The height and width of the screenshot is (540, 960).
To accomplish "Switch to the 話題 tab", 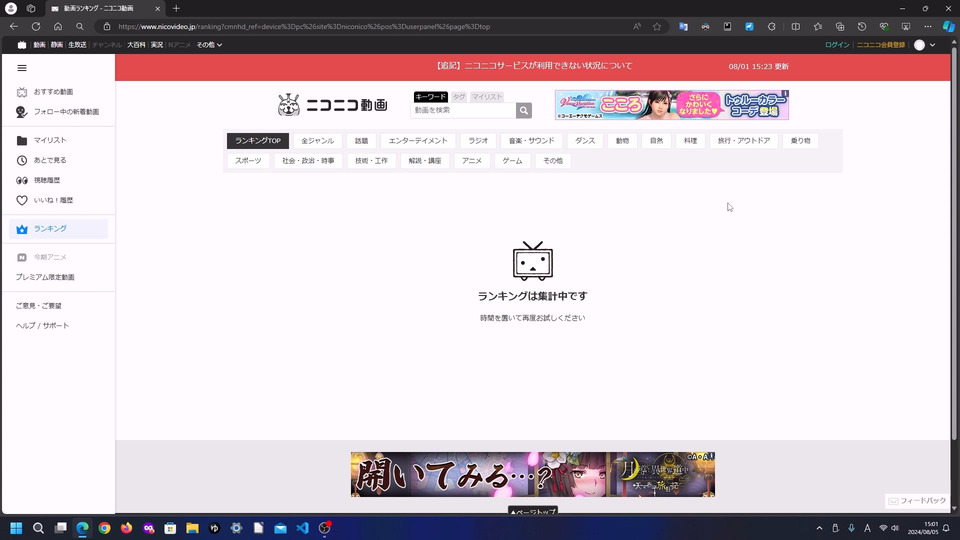I will pos(361,141).
